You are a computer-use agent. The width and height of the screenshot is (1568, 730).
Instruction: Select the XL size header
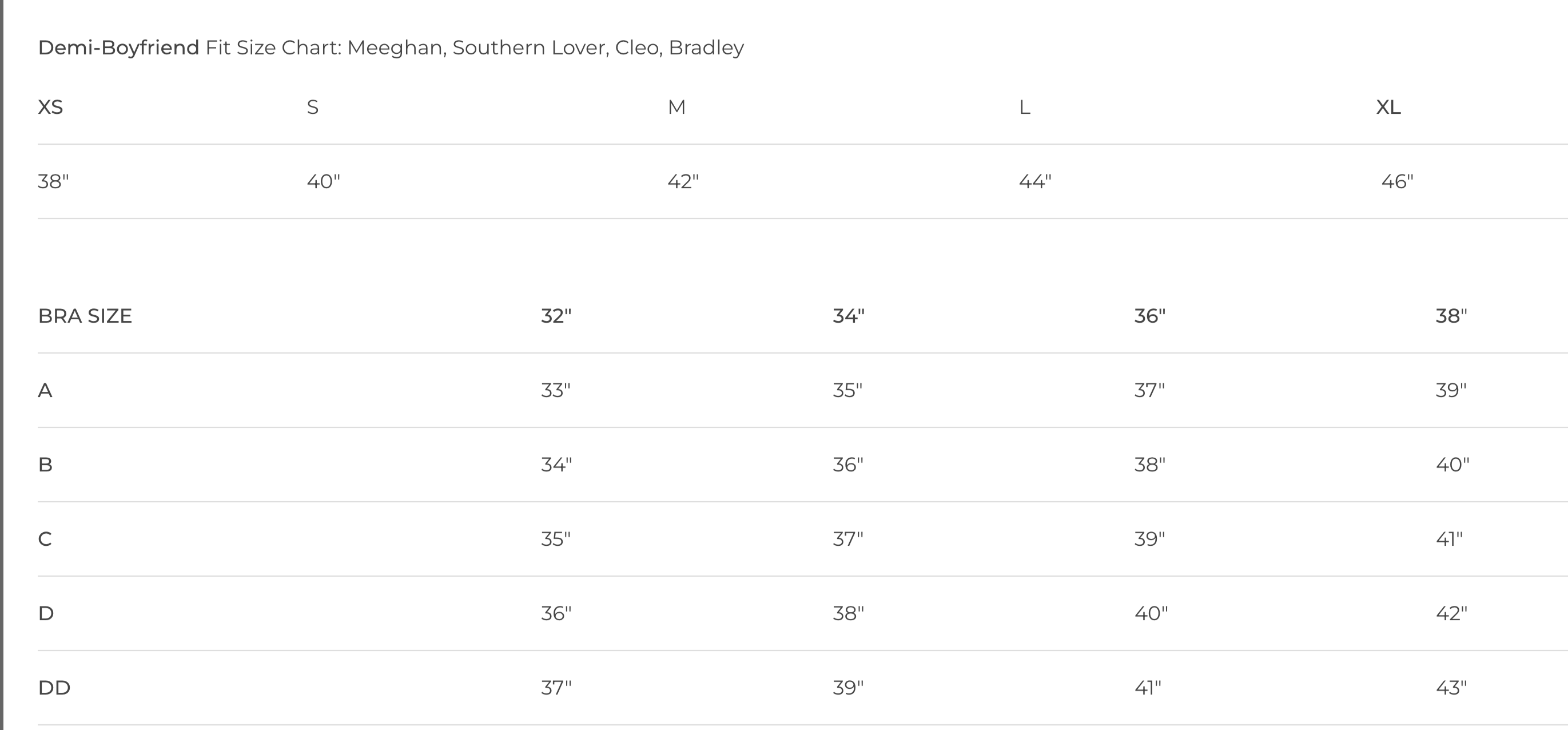point(1388,107)
